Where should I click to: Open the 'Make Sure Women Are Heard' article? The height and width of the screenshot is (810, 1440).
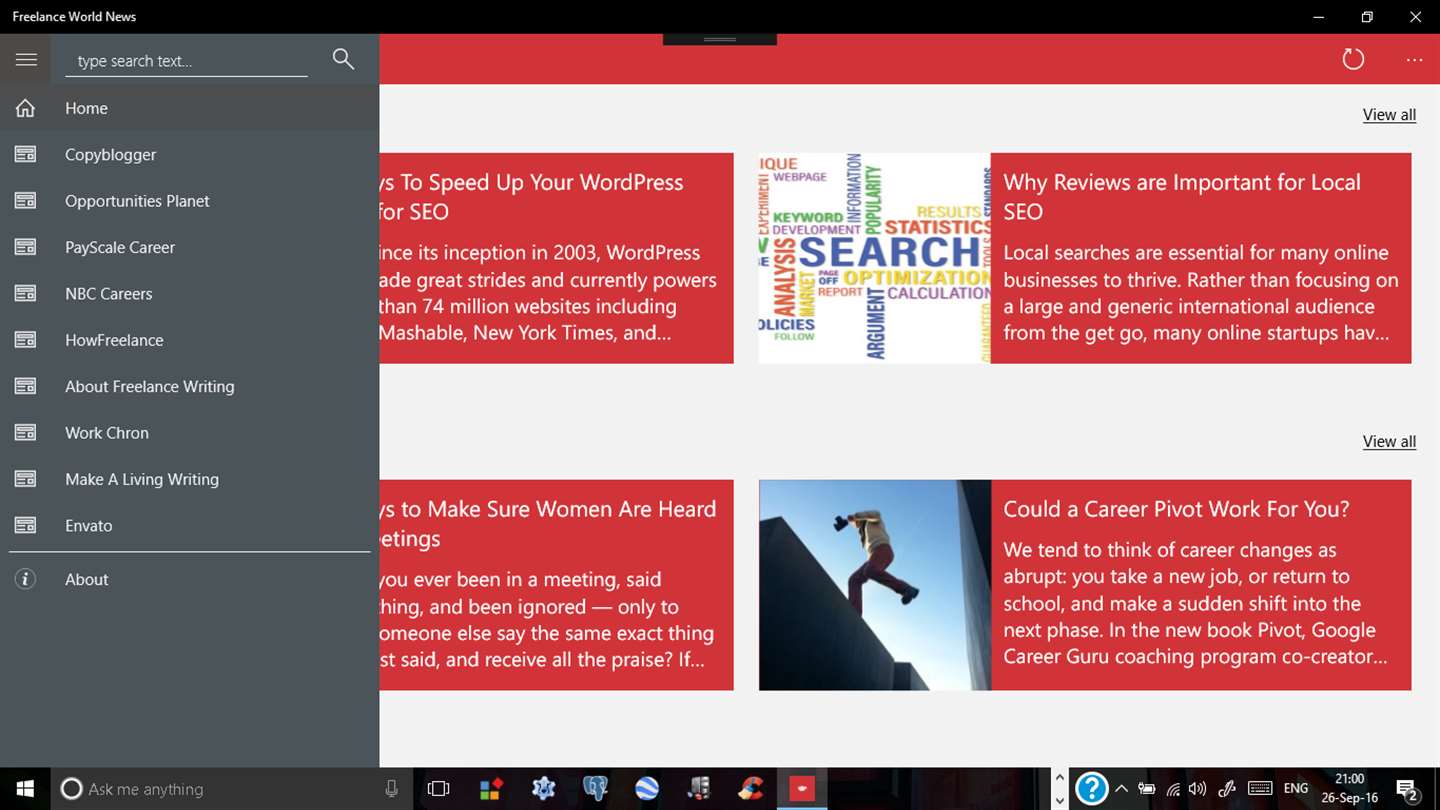556,585
